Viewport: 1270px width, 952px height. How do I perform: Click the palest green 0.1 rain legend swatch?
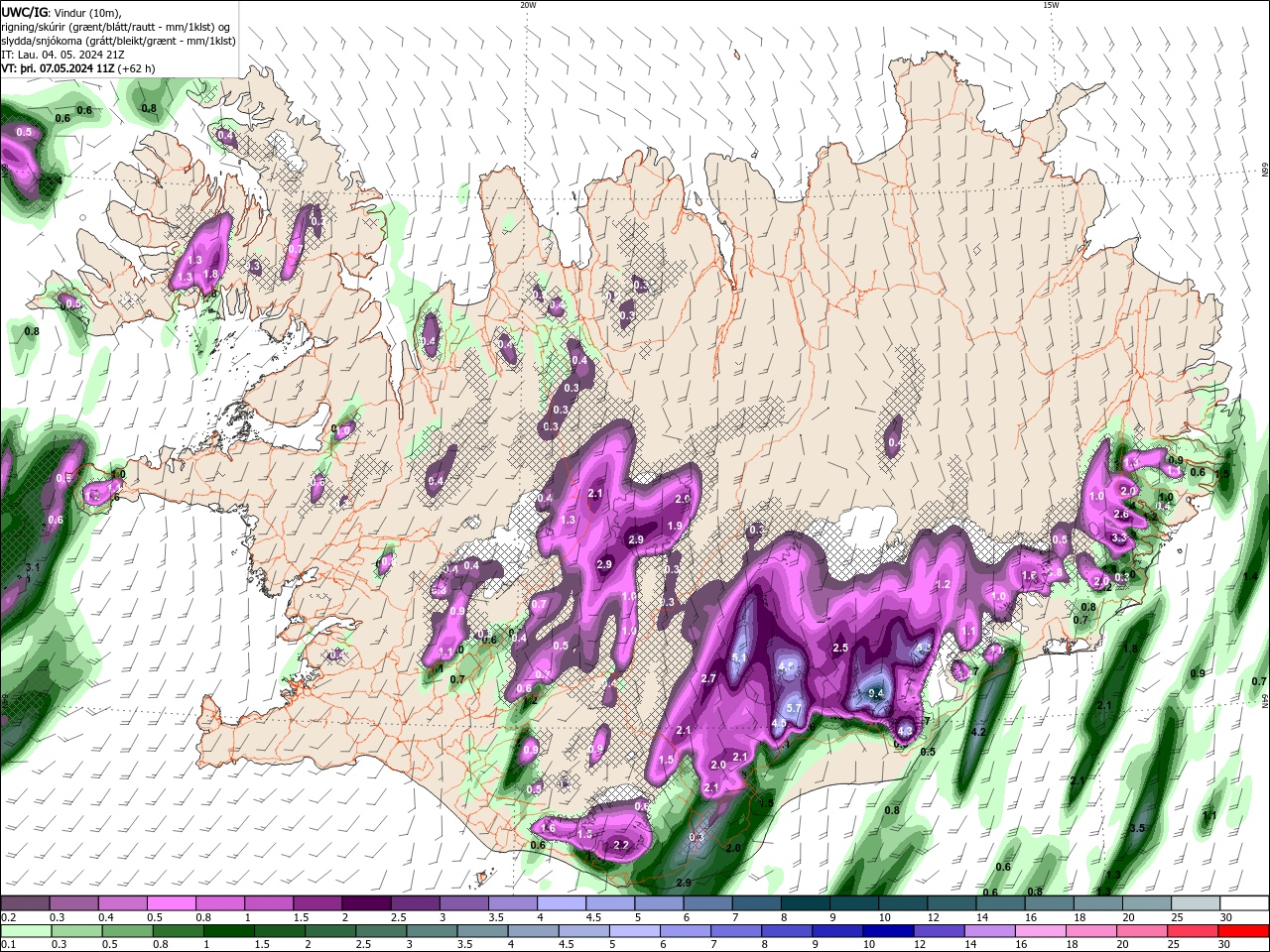tap(26, 931)
